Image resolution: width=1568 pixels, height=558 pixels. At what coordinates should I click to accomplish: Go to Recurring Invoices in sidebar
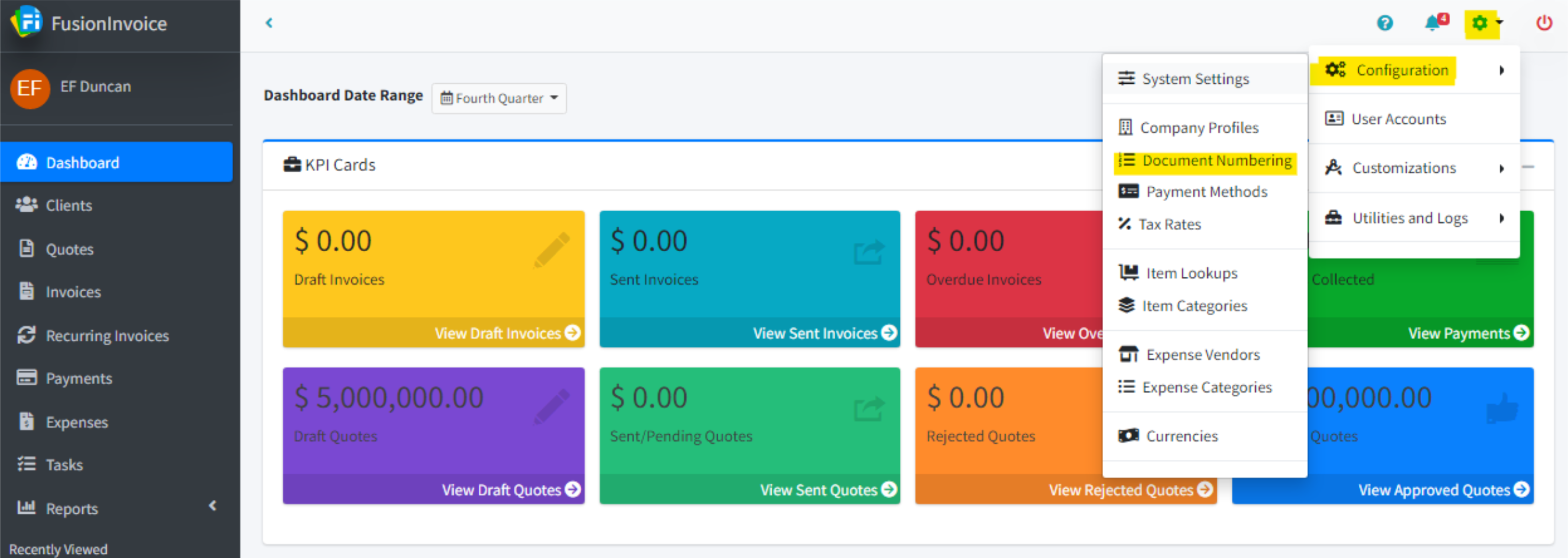(107, 336)
